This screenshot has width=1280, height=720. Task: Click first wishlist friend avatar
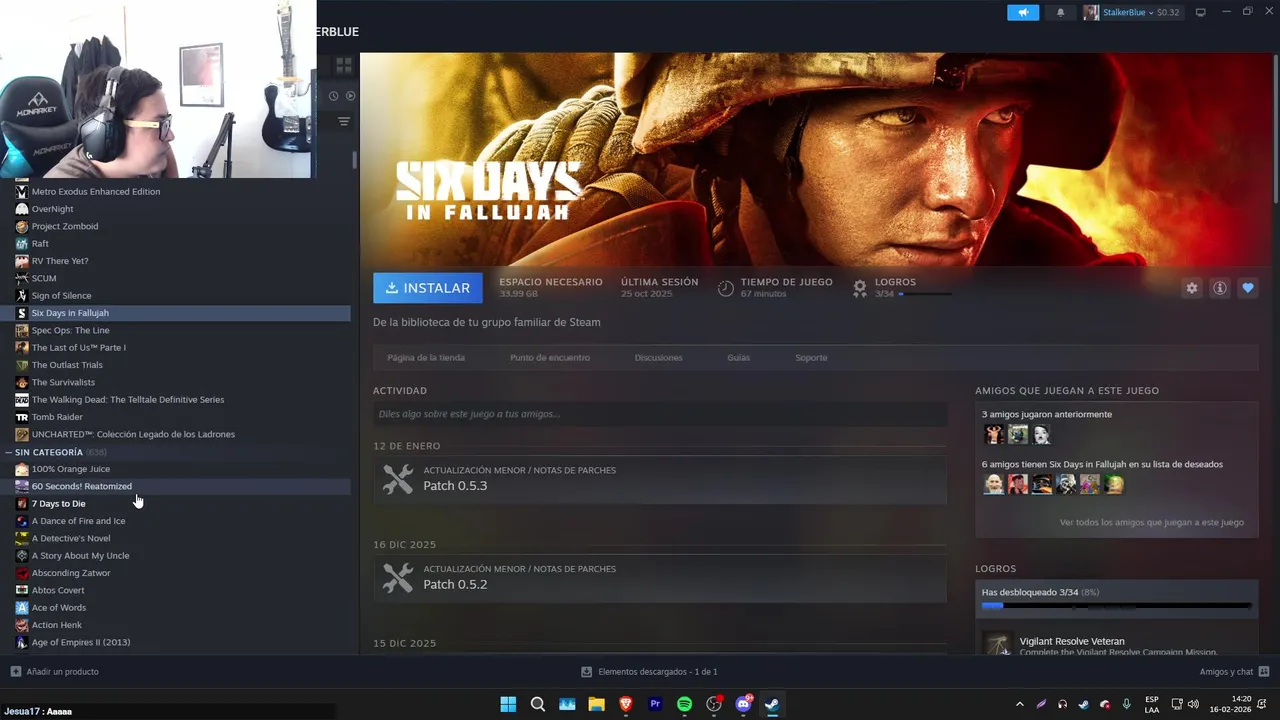click(994, 484)
